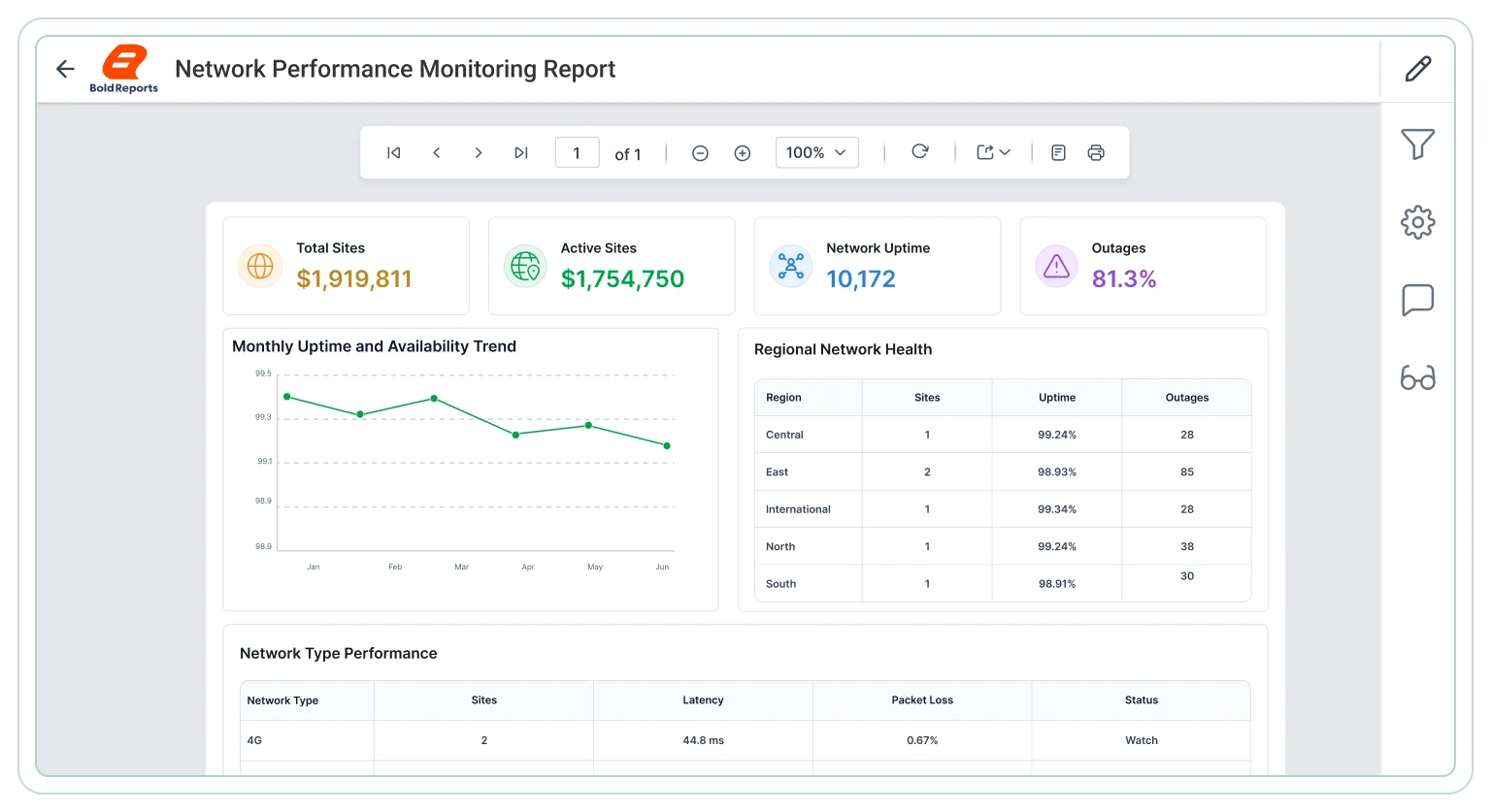
Task: Go to previous report page
Action: coord(437,152)
